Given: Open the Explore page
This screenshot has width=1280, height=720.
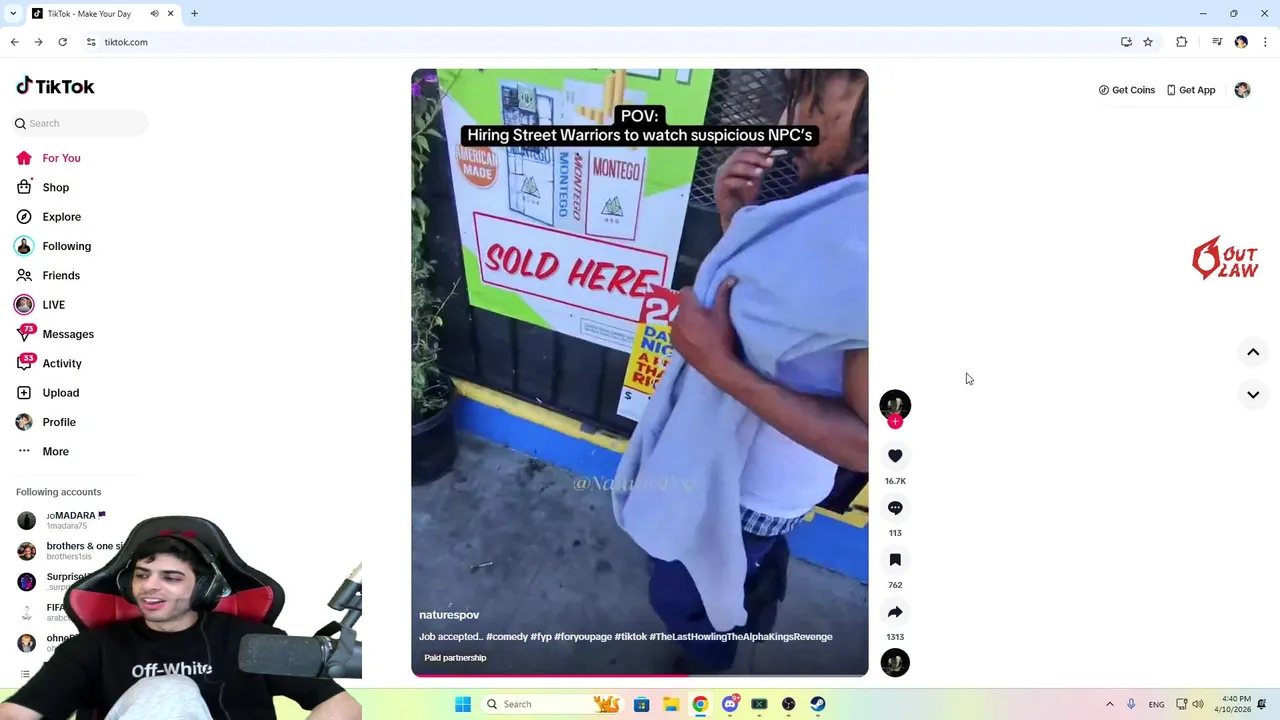Looking at the screenshot, I should point(61,217).
